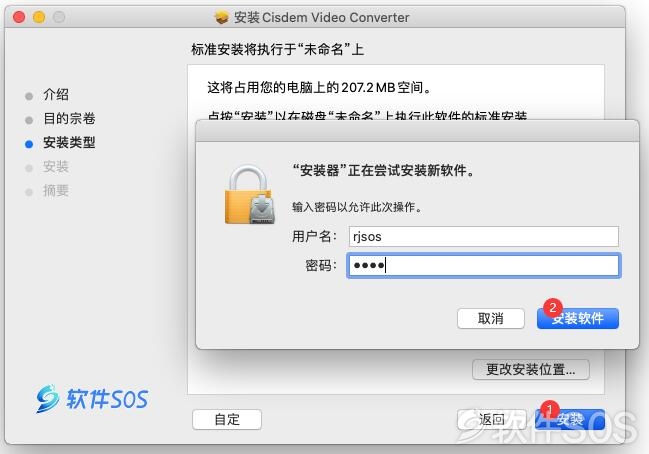This screenshot has height=454, width=649.
Task: Select the 摘要 step in sidebar
Action: click(56, 190)
